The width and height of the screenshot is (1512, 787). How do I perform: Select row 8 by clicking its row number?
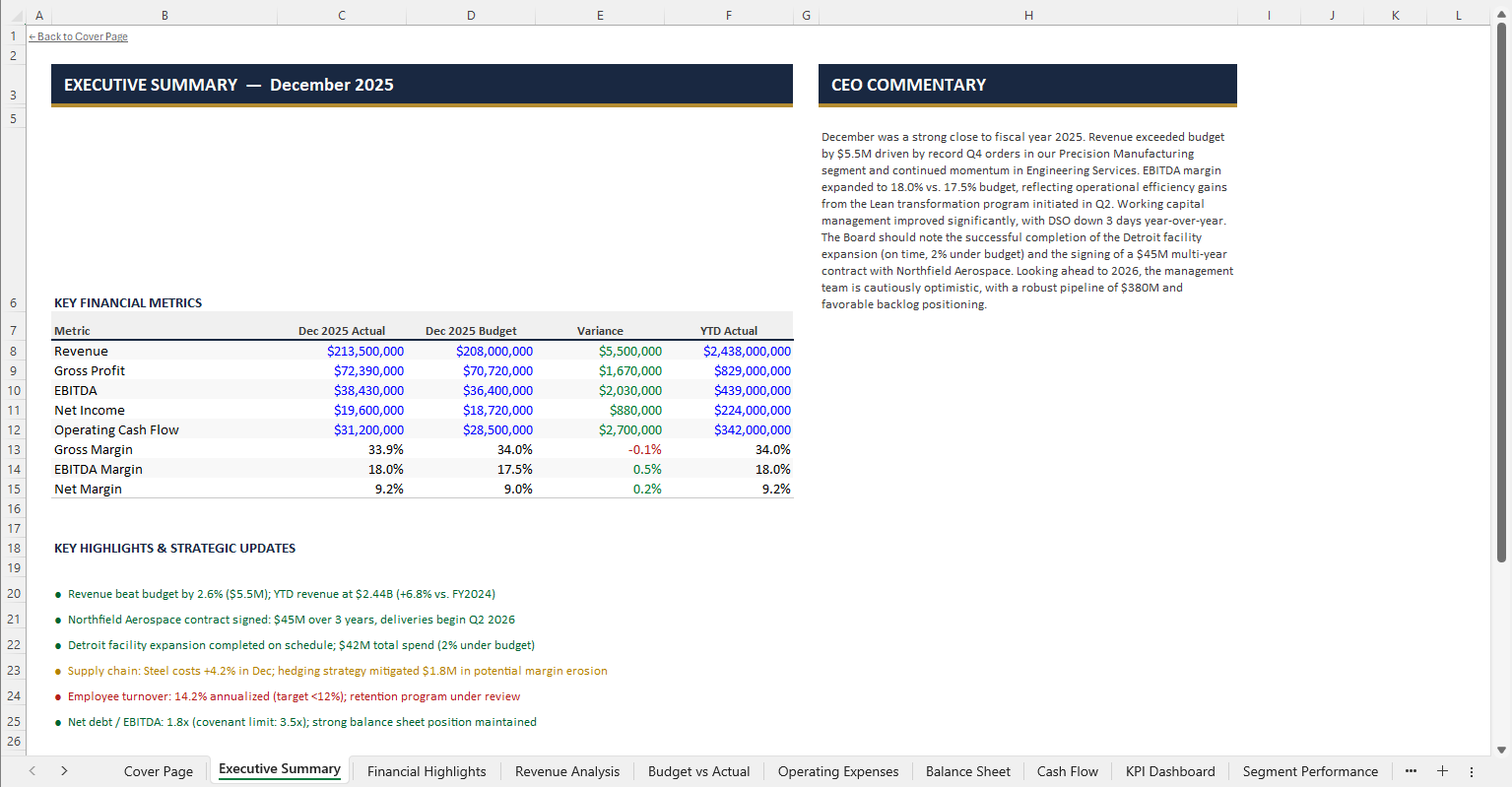pyautogui.click(x=12, y=351)
